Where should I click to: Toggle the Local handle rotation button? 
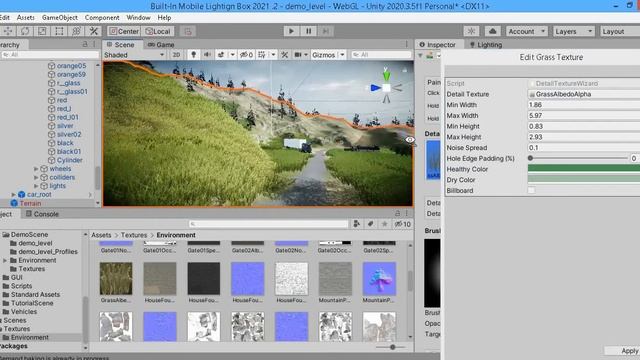pos(158,31)
